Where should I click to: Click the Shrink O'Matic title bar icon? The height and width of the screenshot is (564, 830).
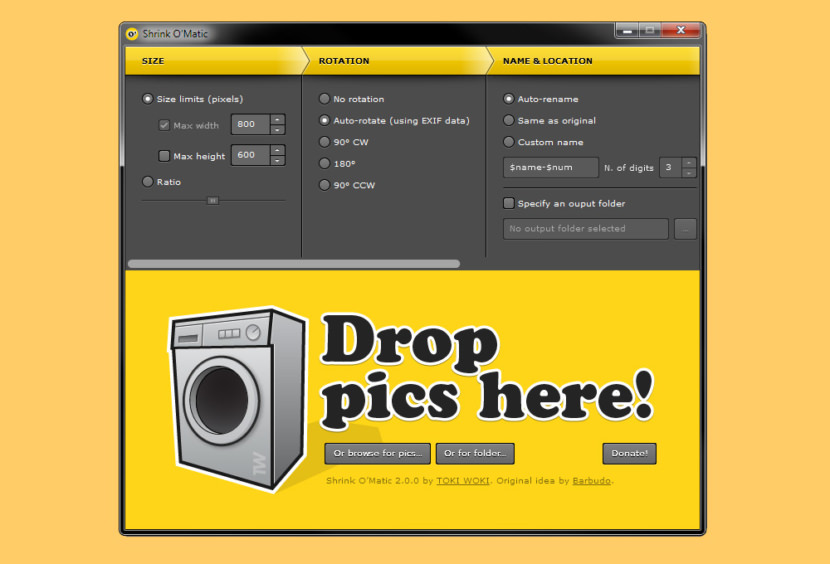(x=132, y=34)
